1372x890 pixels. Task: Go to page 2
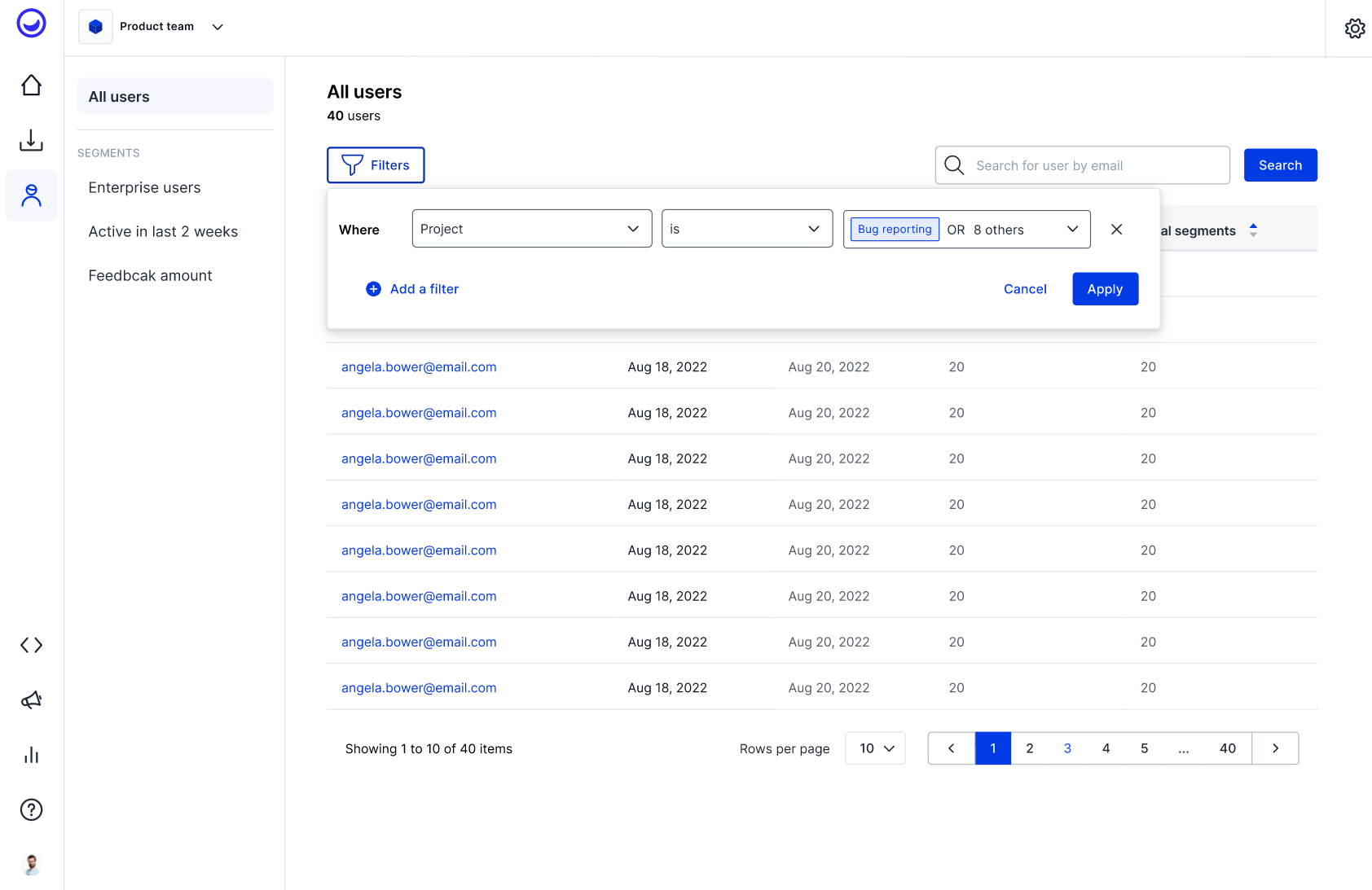point(1030,748)
